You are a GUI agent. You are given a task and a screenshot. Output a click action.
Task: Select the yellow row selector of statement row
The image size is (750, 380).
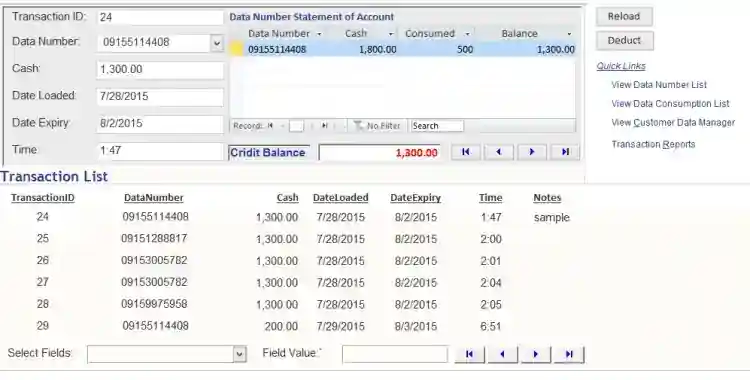click(x=237, y=49)
